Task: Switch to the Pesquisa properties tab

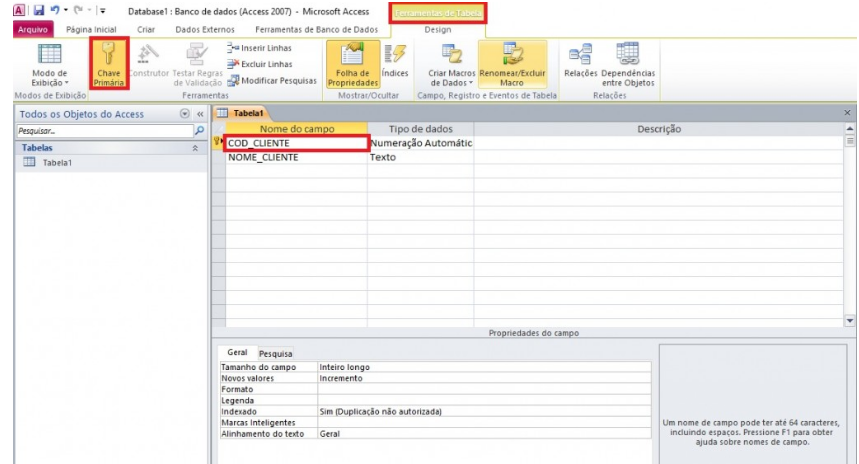Action: tap(276, 353)
